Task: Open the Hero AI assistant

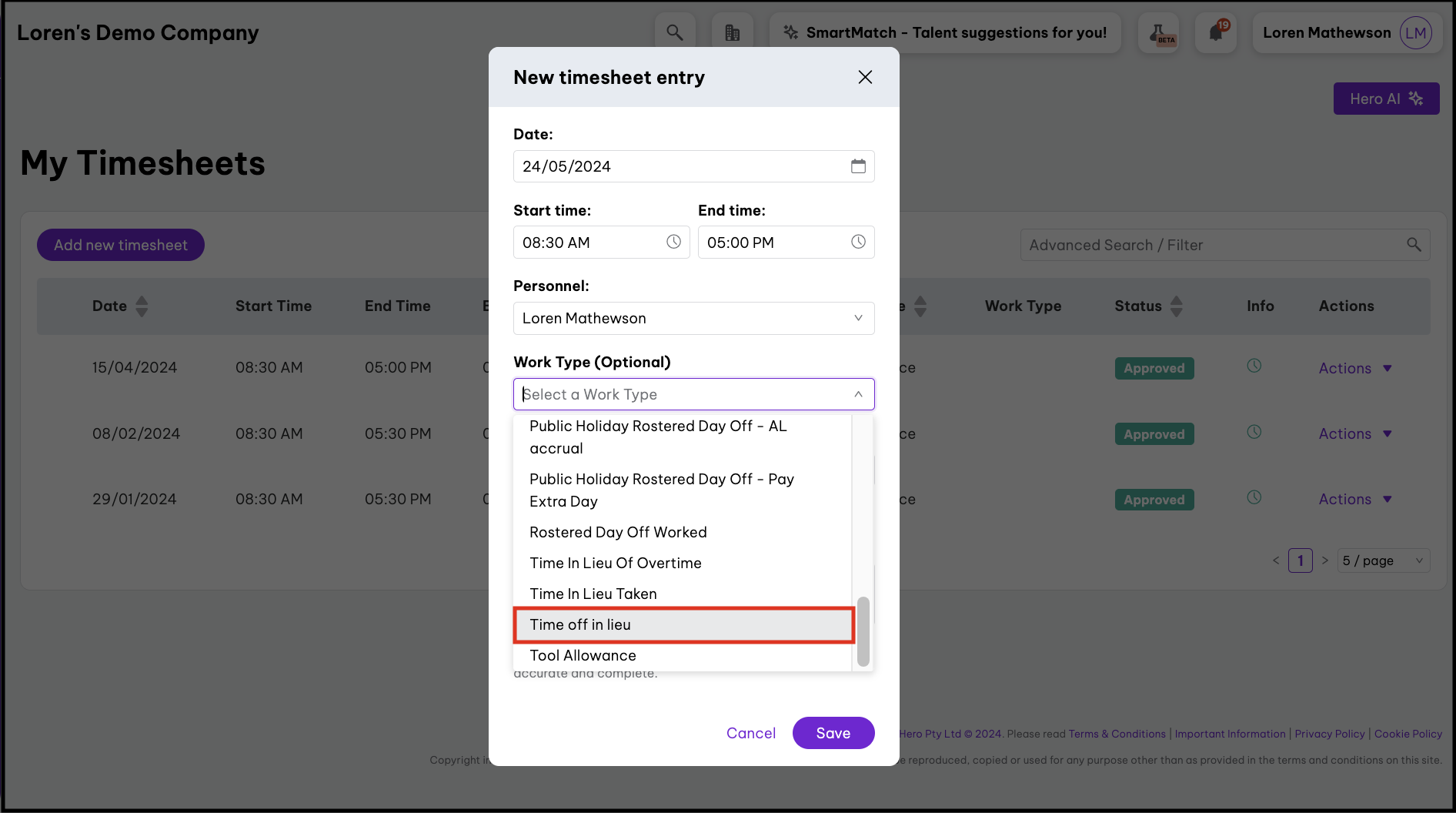Action: (x=1385, y=99)
